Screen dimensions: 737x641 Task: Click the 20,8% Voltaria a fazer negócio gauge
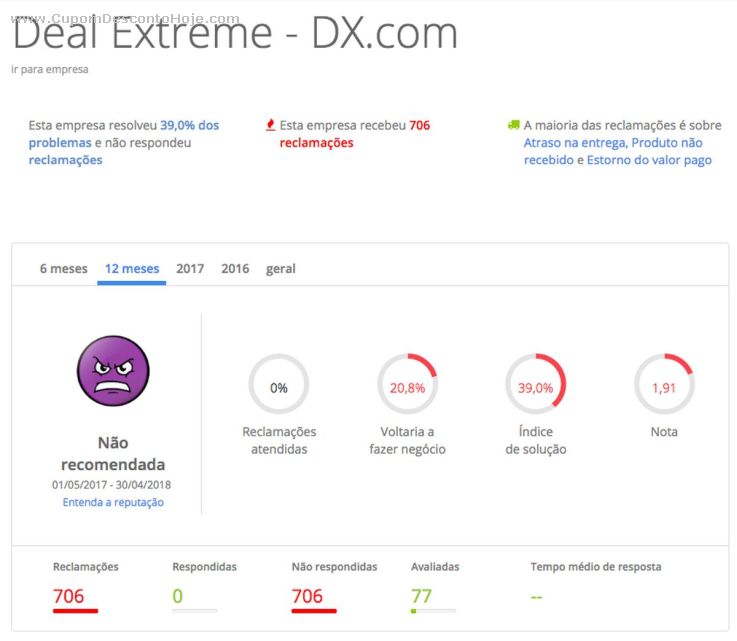coord(408,384)
